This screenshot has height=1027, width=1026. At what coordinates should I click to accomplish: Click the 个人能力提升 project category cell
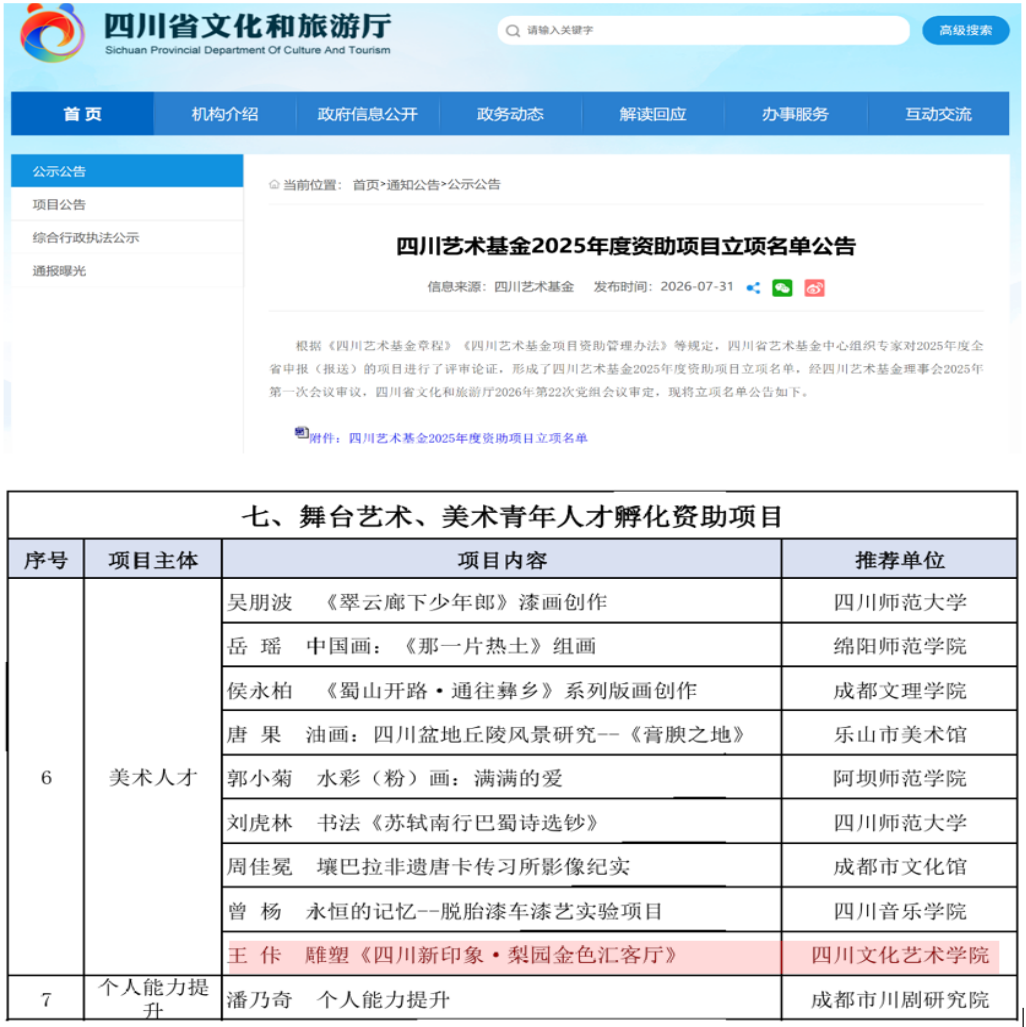(x=153, y=998)
